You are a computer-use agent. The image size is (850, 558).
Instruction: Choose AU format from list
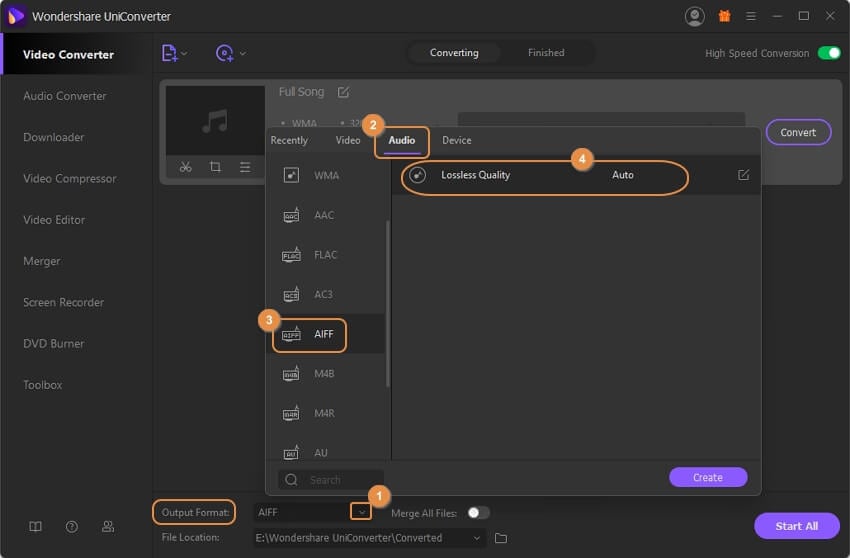click(325, 450)
